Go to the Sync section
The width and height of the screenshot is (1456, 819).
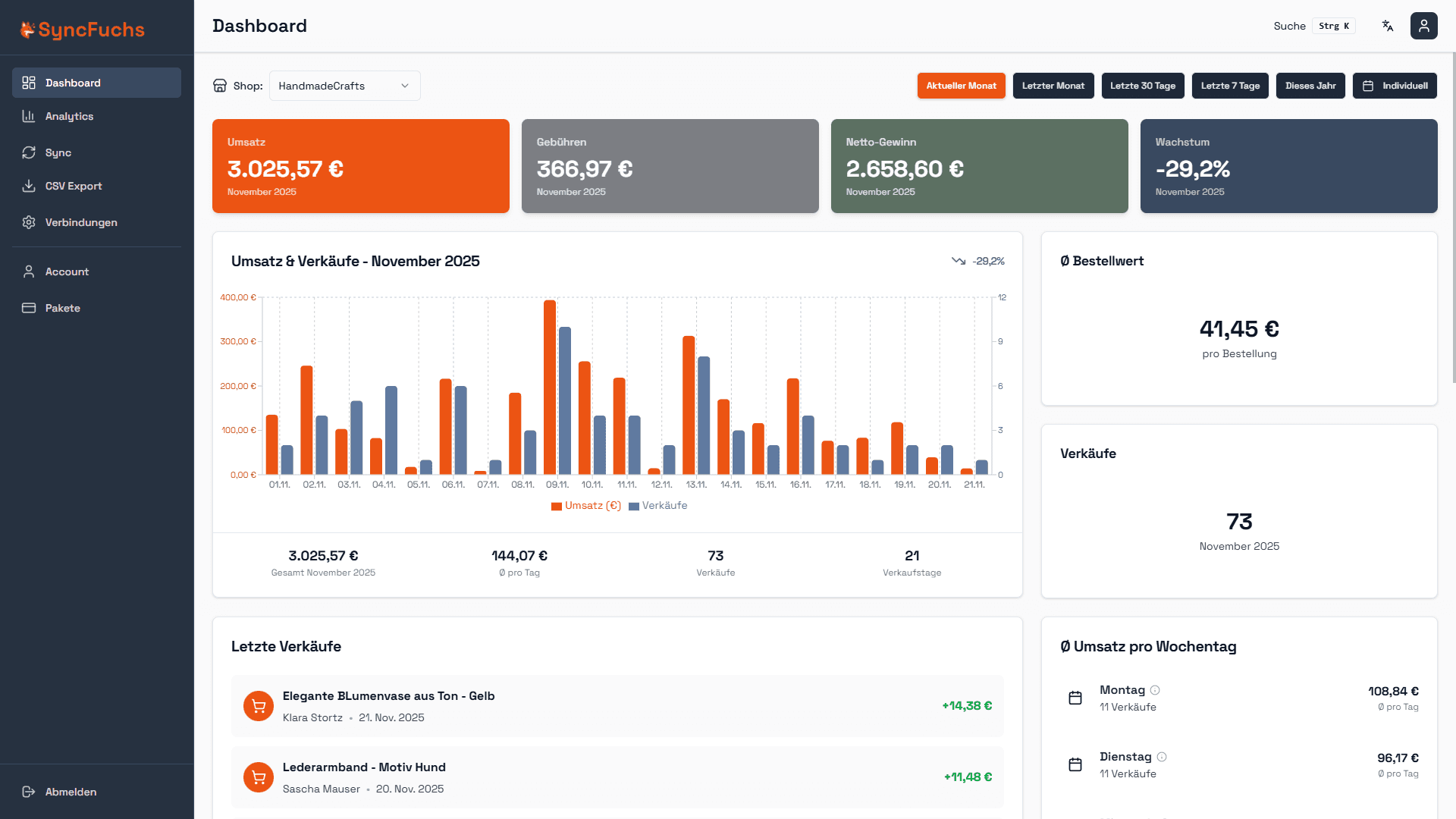tap(96, 152)
